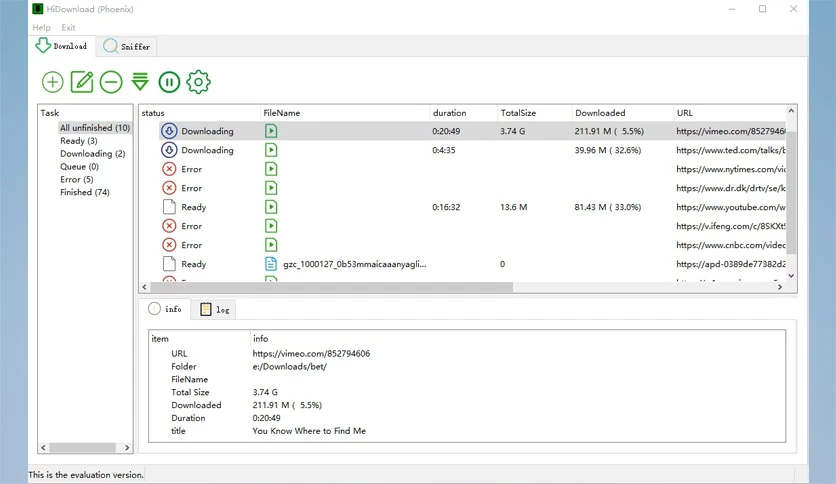Open the Help menu

point(41,28)
